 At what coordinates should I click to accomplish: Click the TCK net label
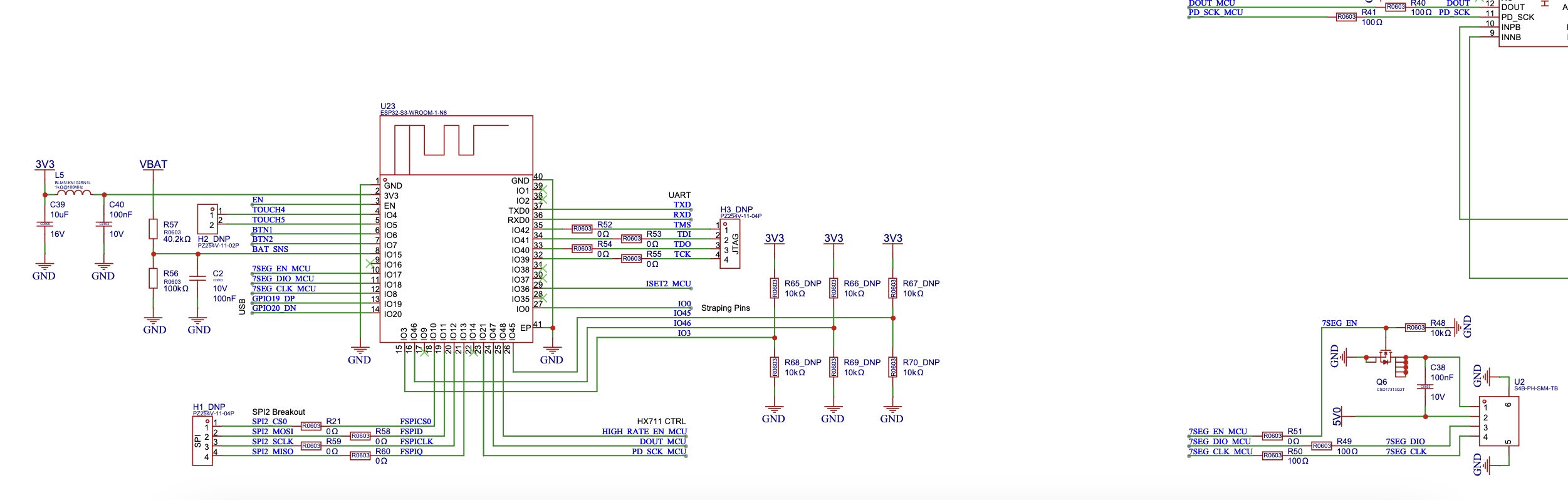(682, 254)
